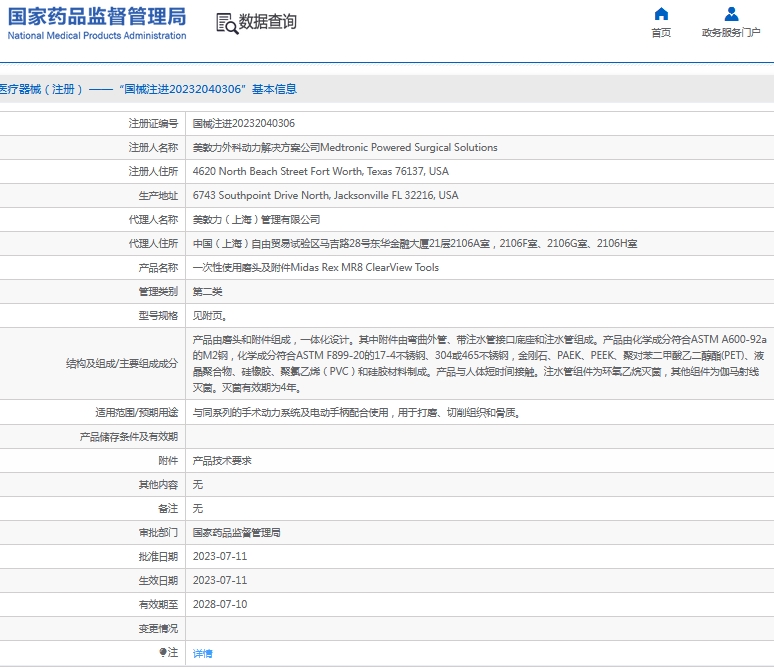Click the 附件 row label
Screen dimensions: 774x669
[168, 461]
